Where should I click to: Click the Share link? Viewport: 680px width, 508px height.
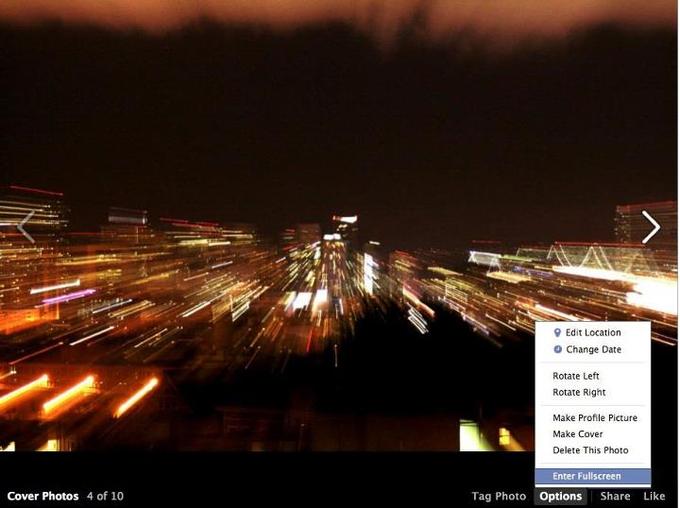pyautogui.click(x=615, y=496)
